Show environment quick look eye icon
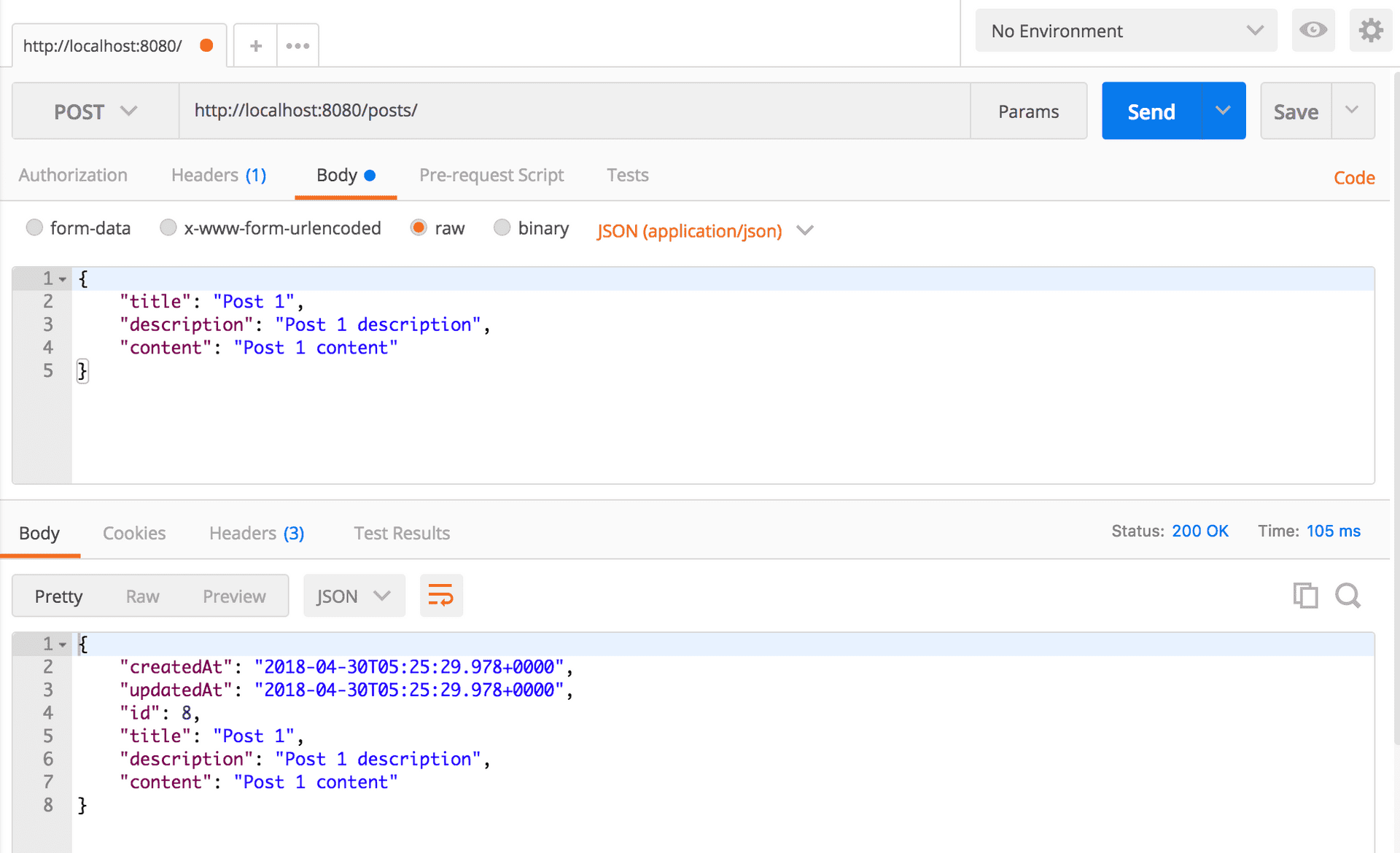The height and width of the screenshot is (853, 1400). [x=1312, y=30]
